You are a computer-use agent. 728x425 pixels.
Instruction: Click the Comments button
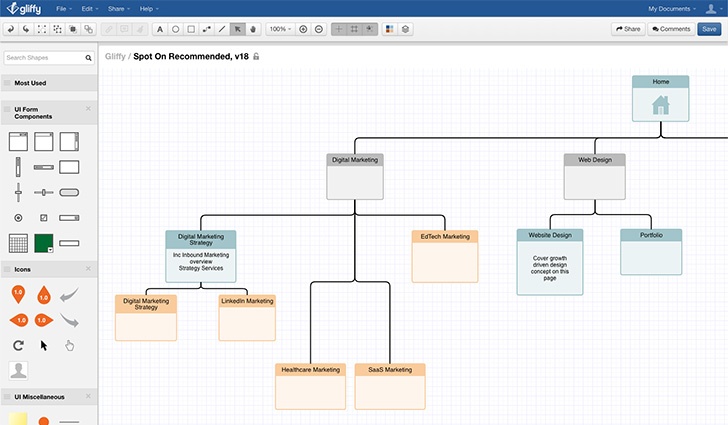coord(671,29)
